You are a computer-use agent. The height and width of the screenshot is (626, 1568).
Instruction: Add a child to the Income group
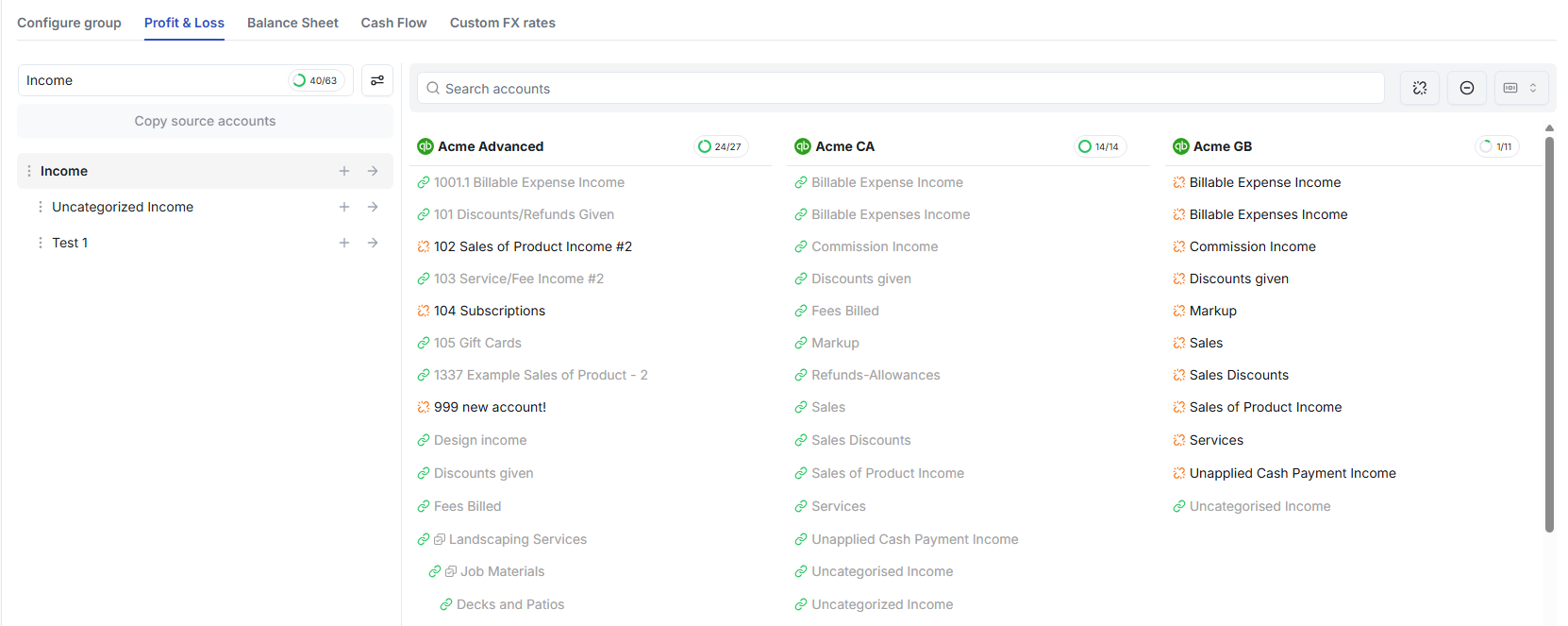344,171
